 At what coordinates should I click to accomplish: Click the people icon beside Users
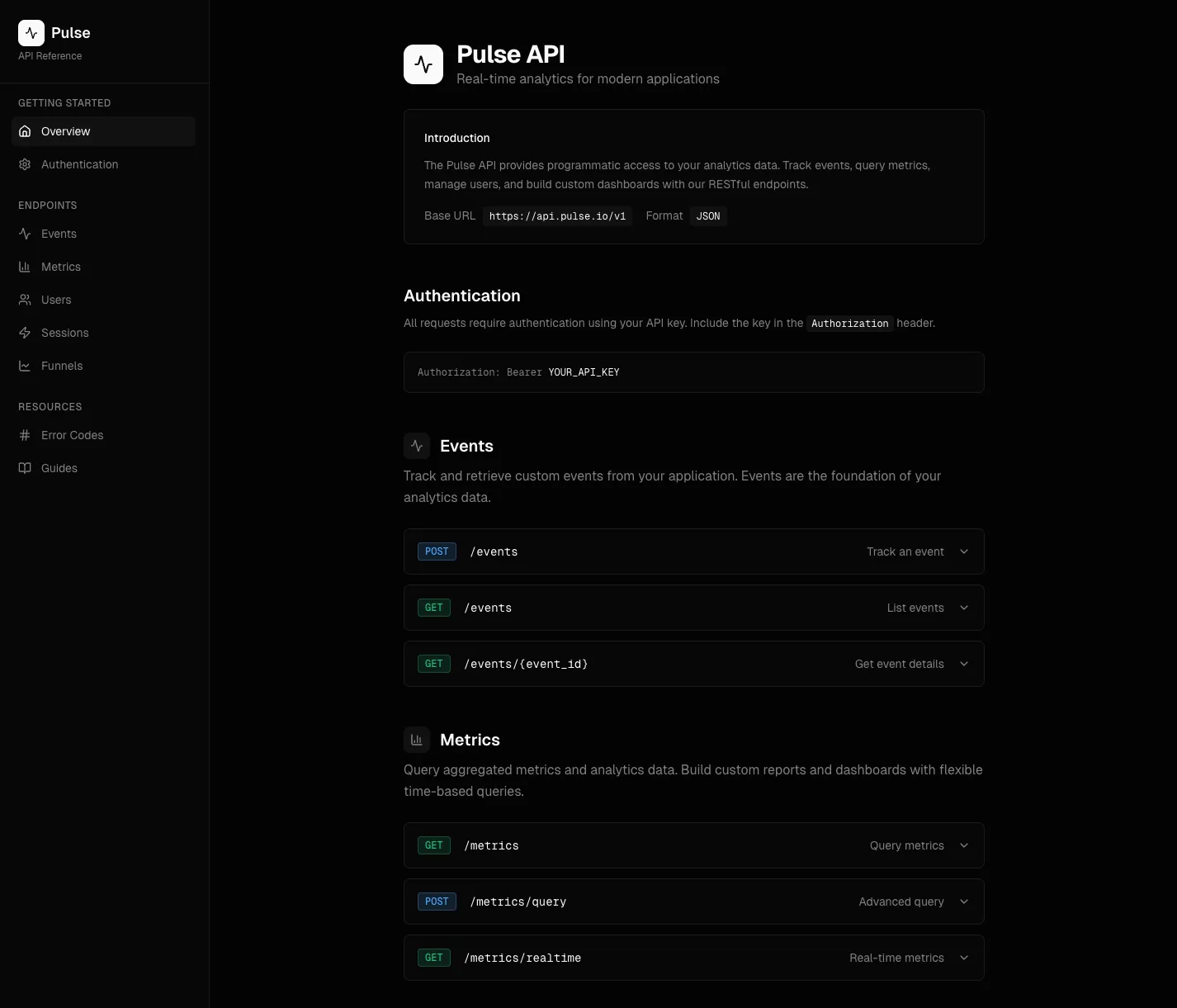(25, 300)
